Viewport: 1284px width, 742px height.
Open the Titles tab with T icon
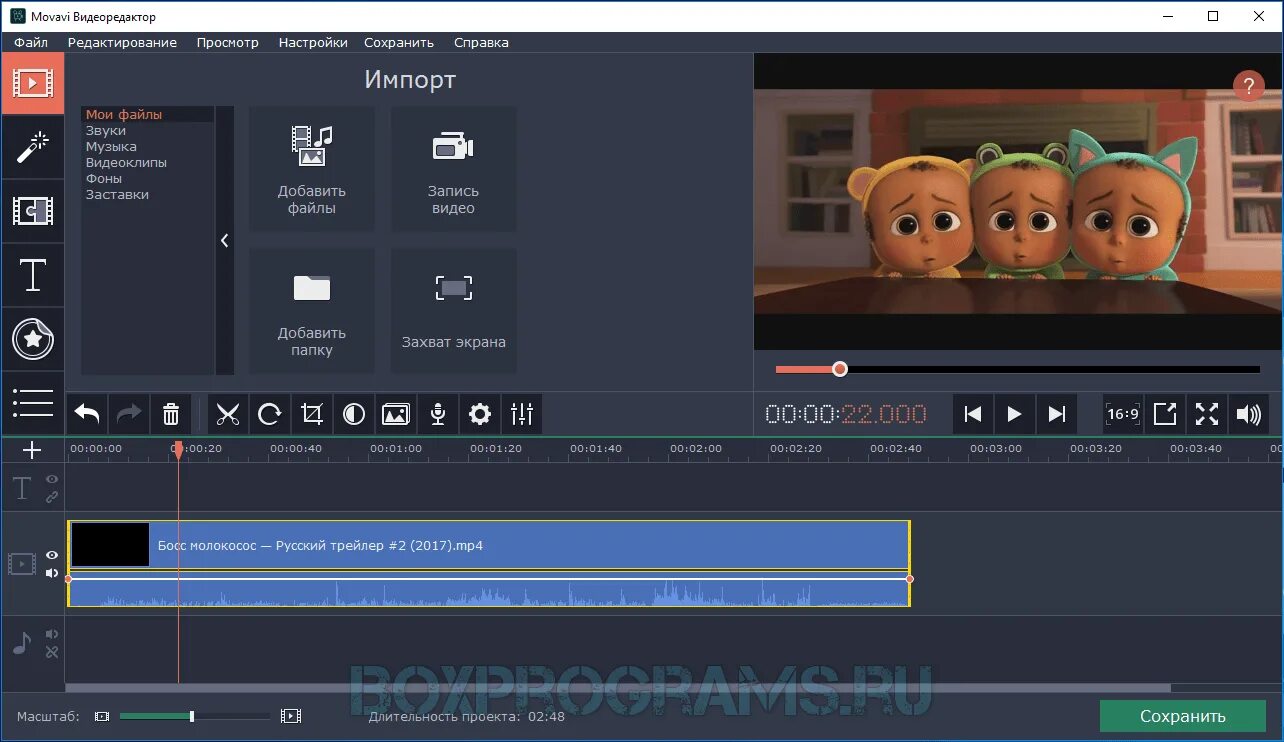click(32, 275)
